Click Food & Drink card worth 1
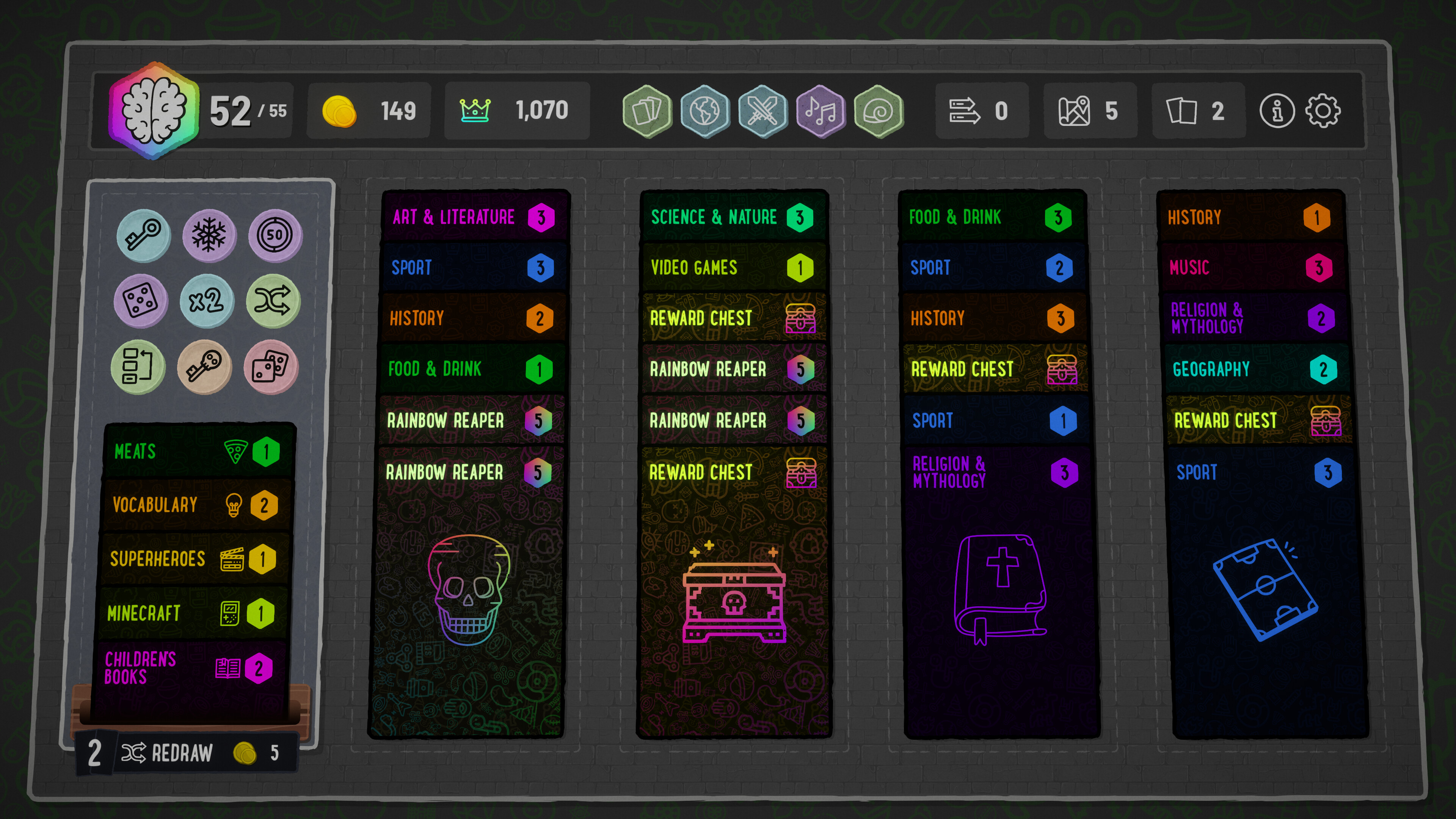 472,369
